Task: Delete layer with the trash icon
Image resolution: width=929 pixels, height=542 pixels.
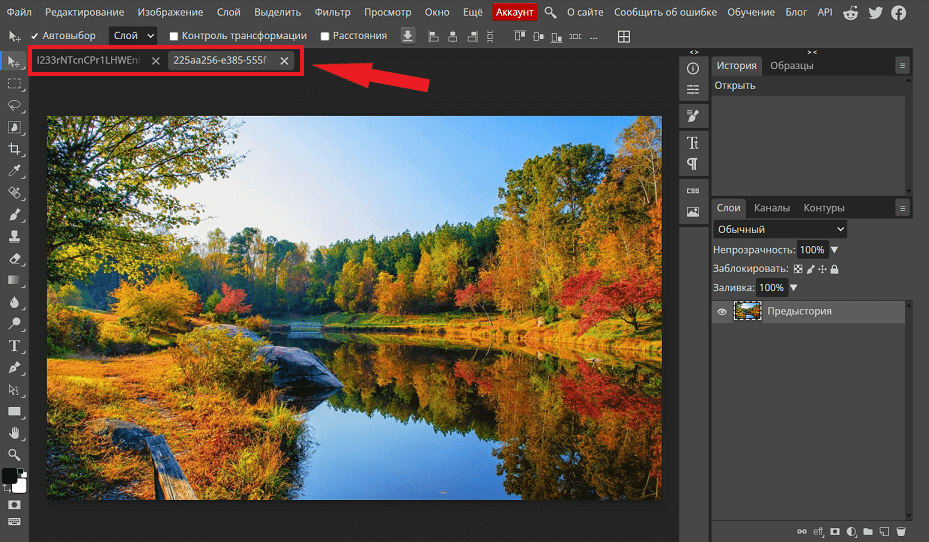Action: click(x=900, y=531)
